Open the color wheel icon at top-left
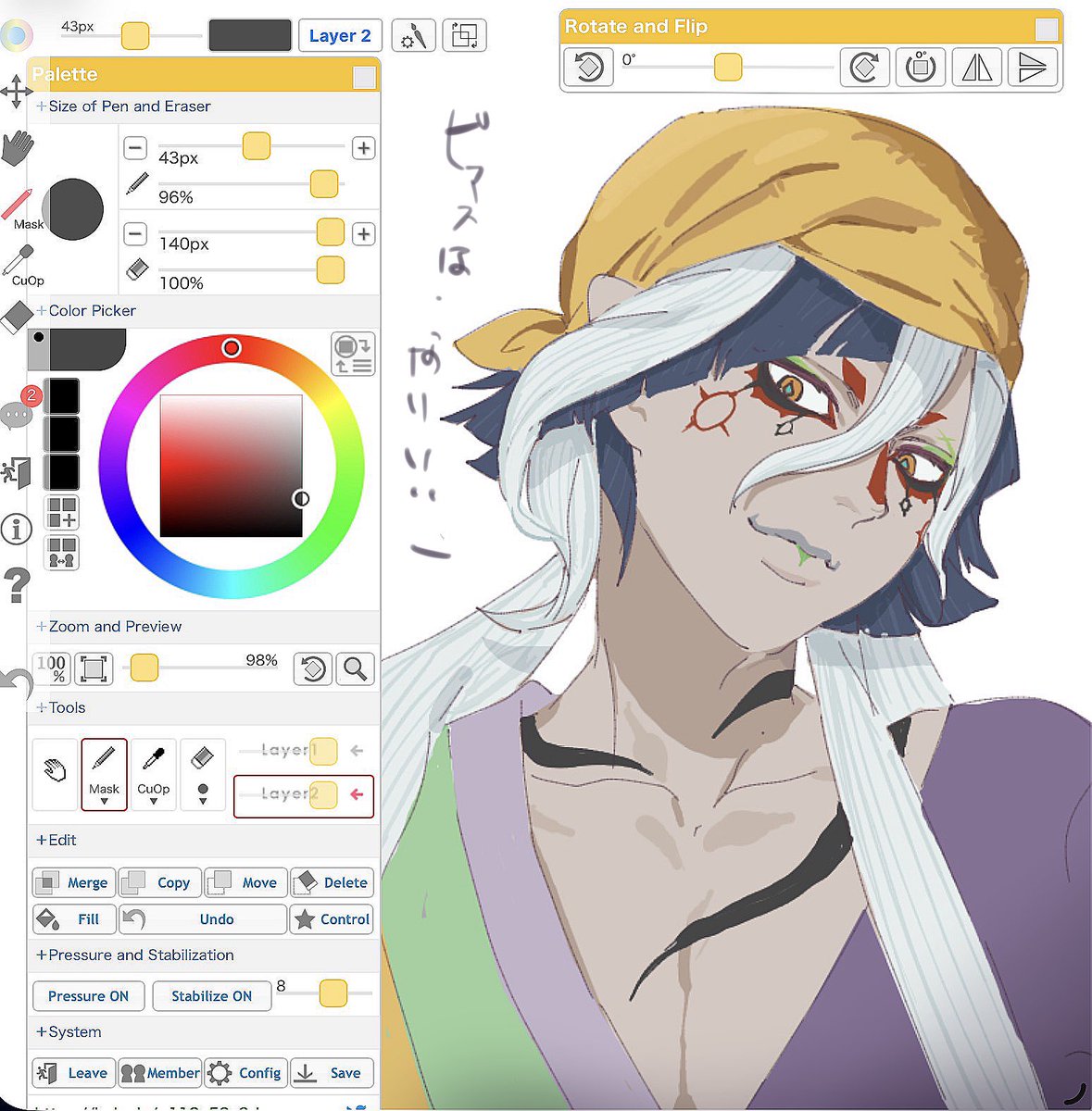The image size is (1092, 1111). click(x=16, y=35)
